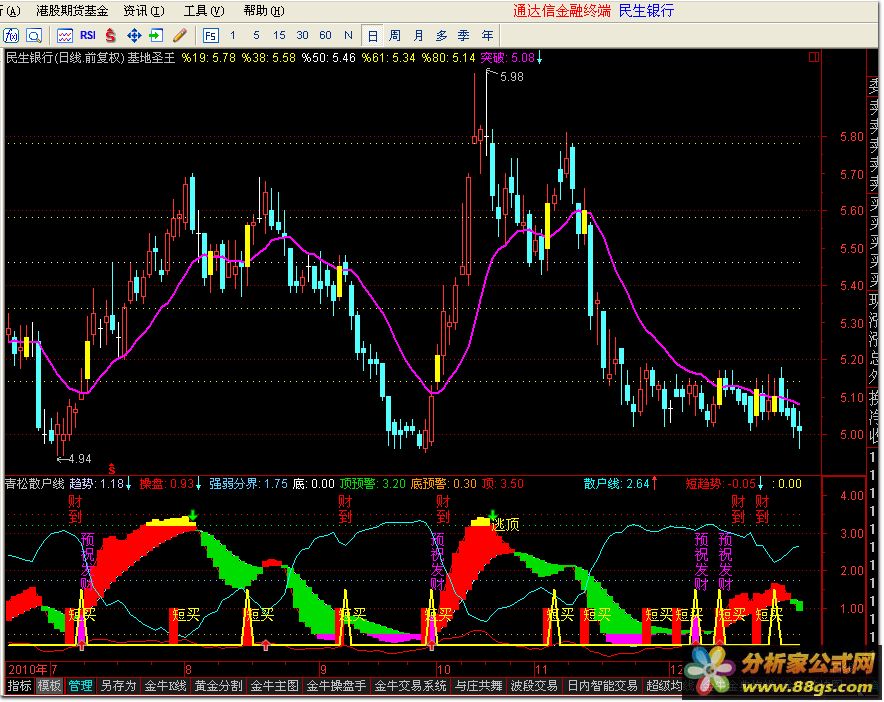The width and height of the screenshot is (884, 702).
Task: Select daily 日 period
Action: pos(373,36)
